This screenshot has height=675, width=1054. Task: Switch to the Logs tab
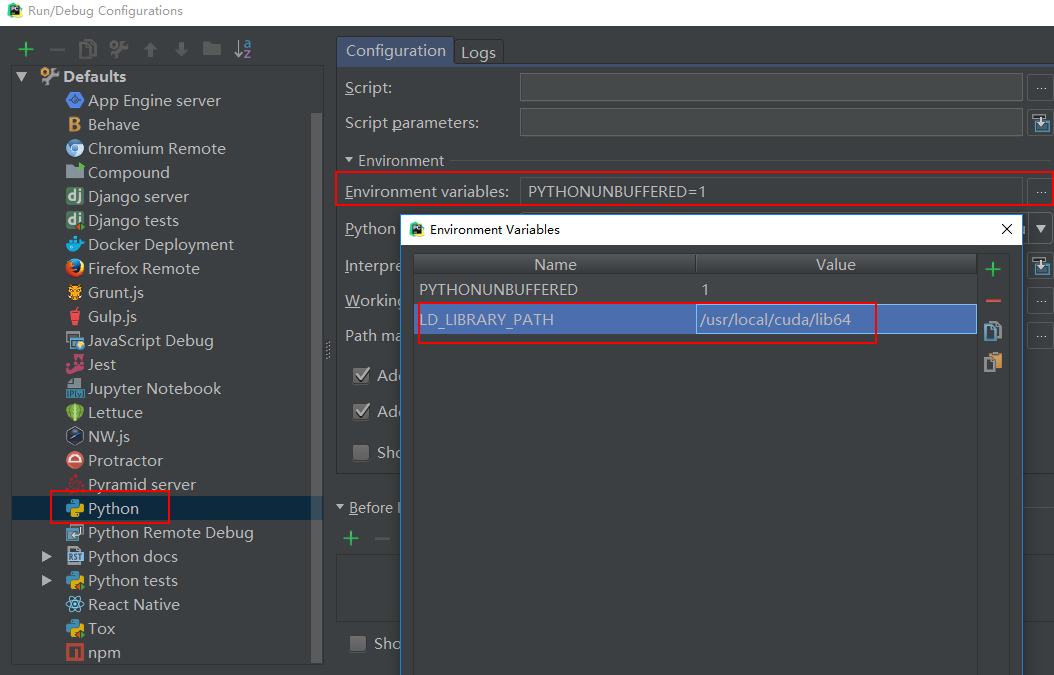click(x=479, y=52)
